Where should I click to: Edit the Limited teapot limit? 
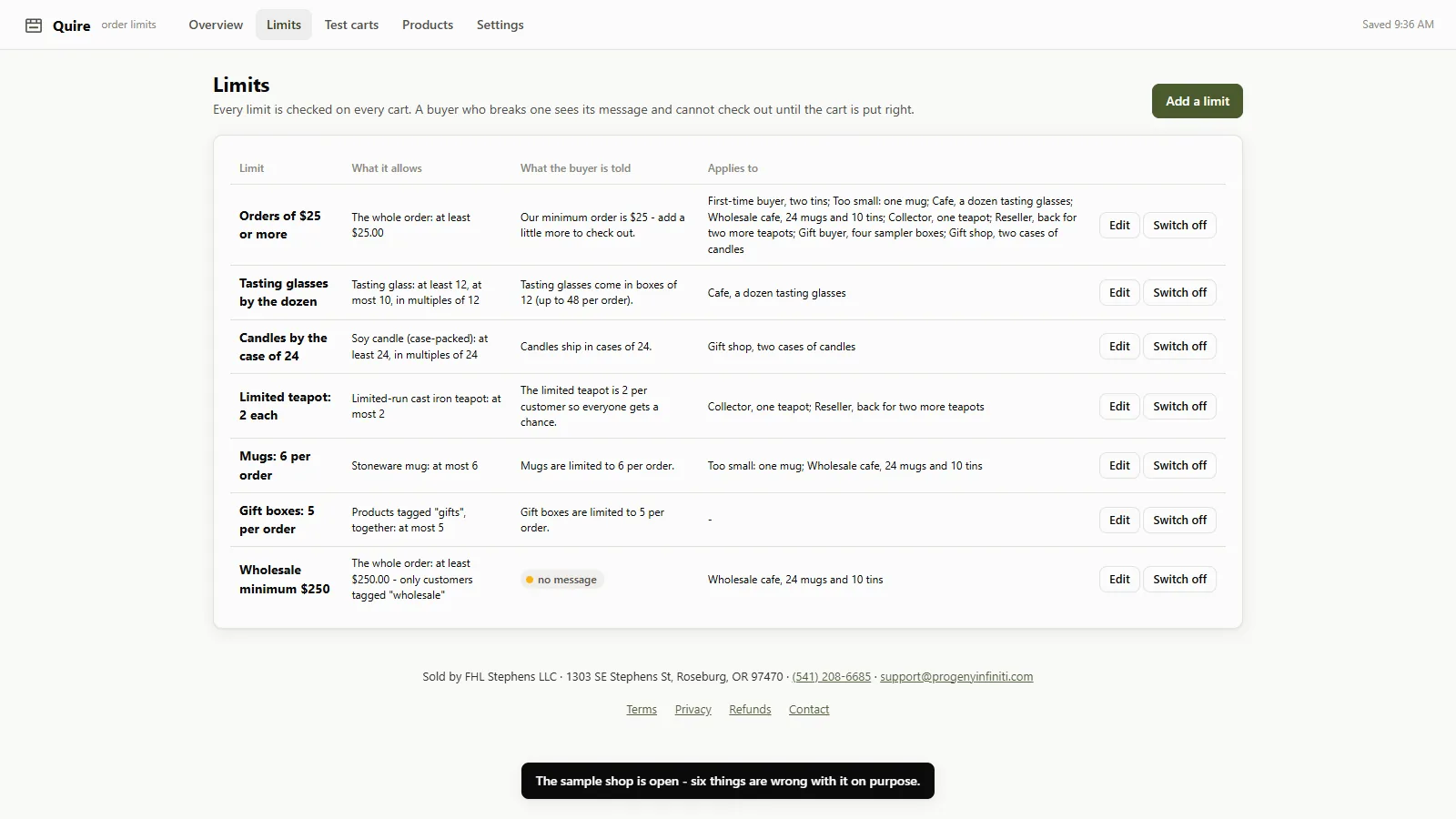[x=1119, y=406]
